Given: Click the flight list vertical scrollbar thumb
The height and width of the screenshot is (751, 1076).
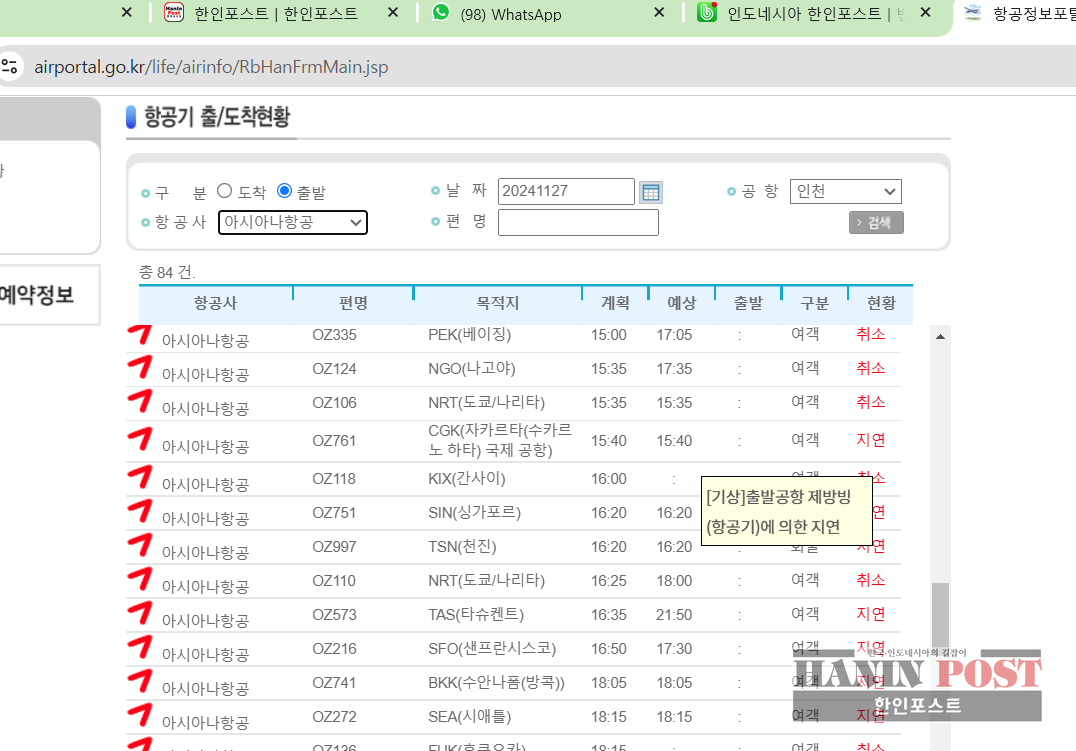Looking at the screenshot, I should tap(940, 620).
